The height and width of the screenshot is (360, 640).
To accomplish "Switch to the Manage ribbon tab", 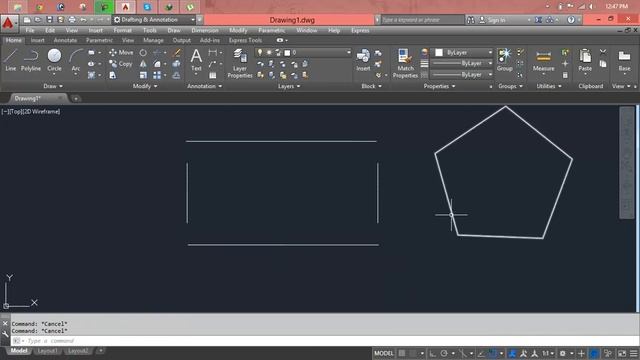I will (153, 40).
